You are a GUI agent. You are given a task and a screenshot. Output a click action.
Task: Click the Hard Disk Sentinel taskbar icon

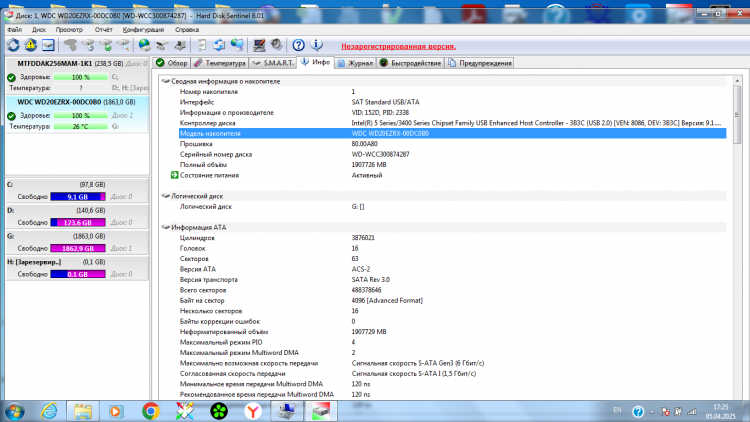320,411
